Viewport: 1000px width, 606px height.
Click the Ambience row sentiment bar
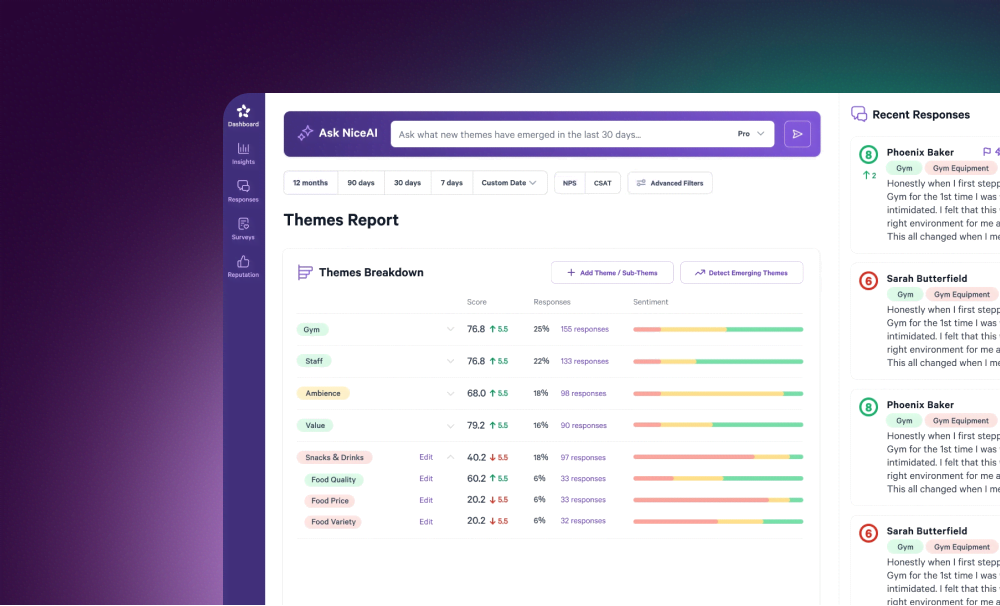718,394
